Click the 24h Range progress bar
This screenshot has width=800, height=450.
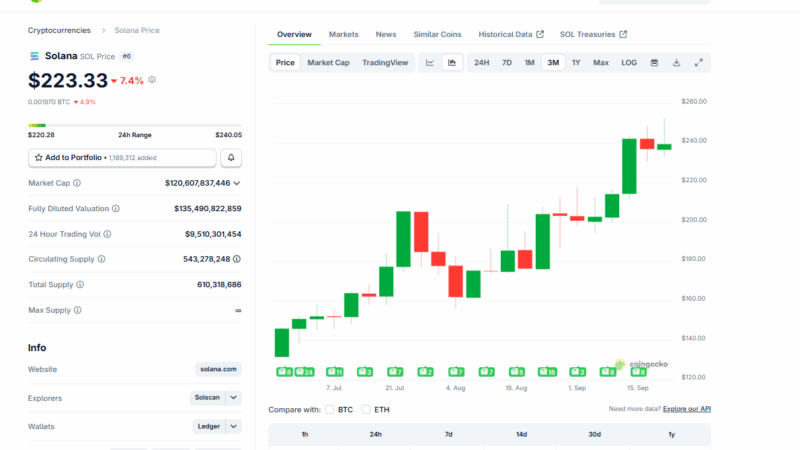pyautogui.click(x=135, y=125)
